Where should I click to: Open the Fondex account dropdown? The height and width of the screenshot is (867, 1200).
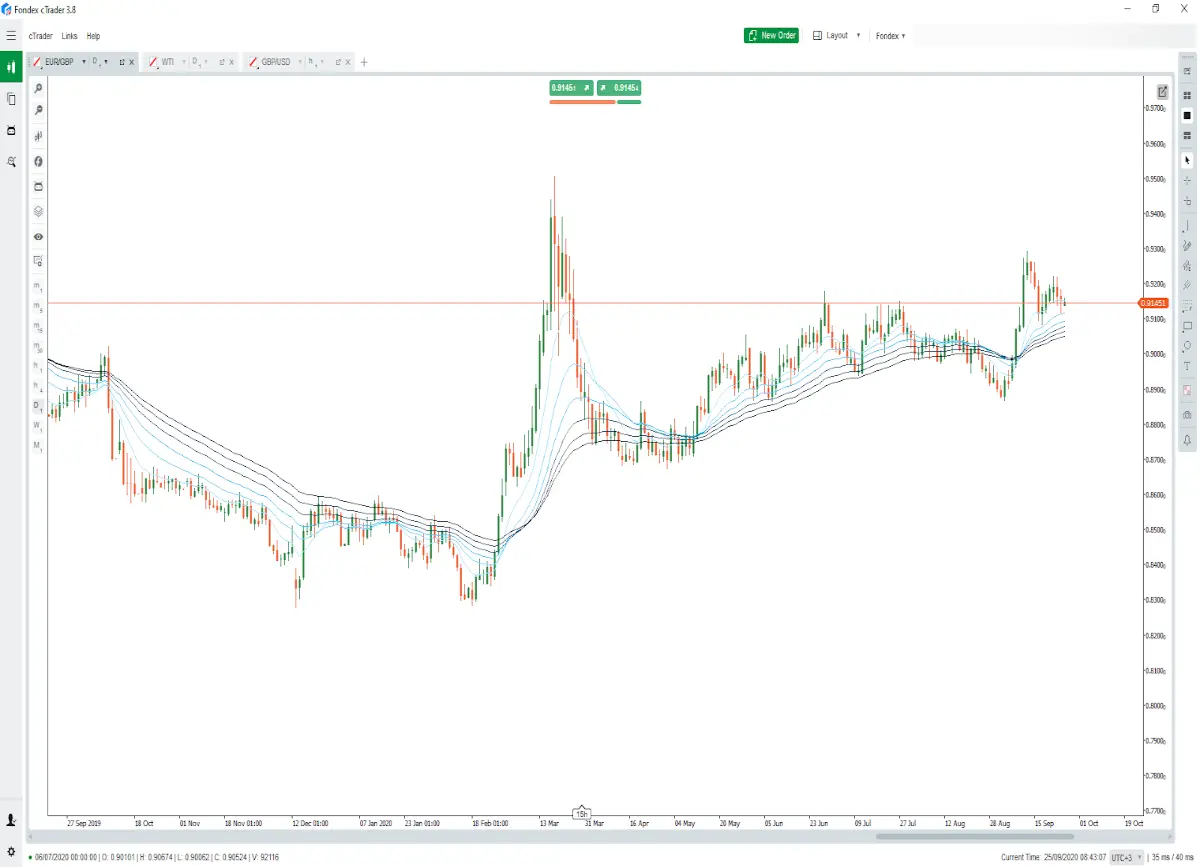click(x=890, y=36)
